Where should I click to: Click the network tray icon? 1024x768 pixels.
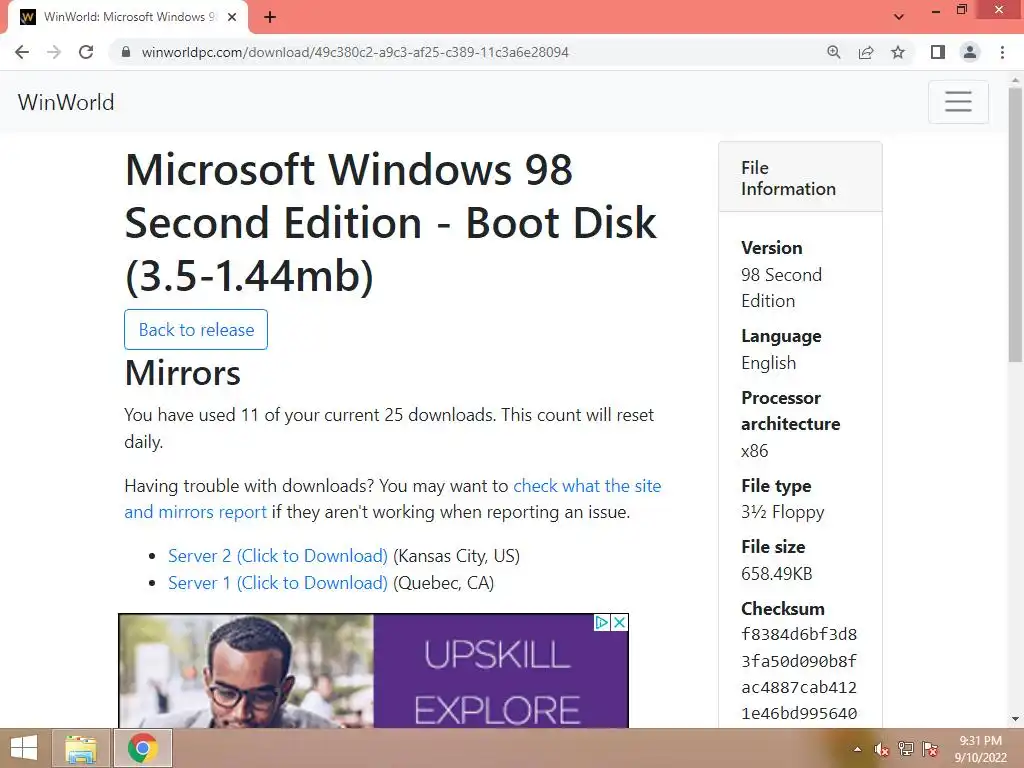click(x=906, y=749)
